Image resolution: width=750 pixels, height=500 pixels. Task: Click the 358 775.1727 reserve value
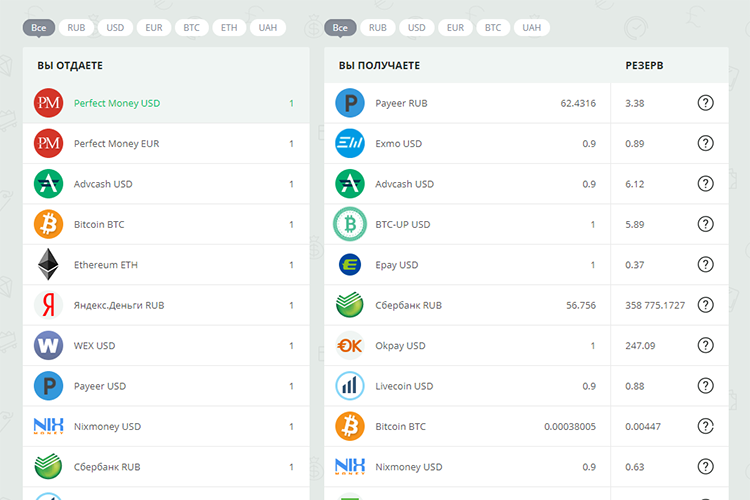(655, 305)
